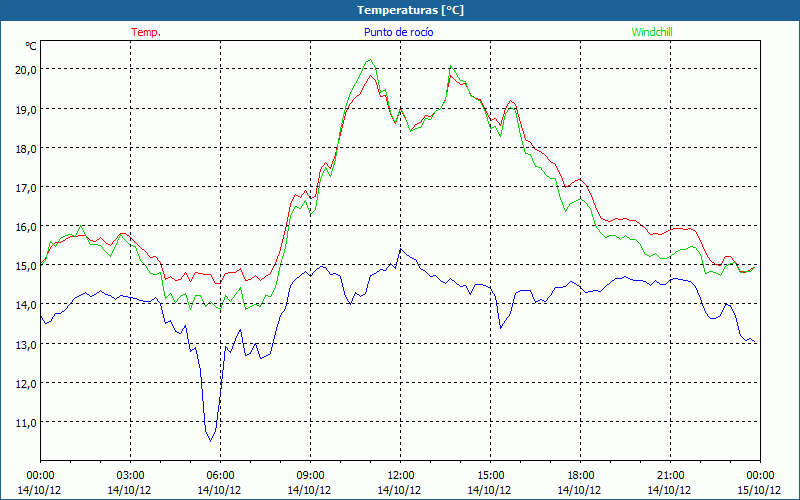Click the green Windchill legend label
Viewport: 800px width, 500px height.
tap(652, 32)
